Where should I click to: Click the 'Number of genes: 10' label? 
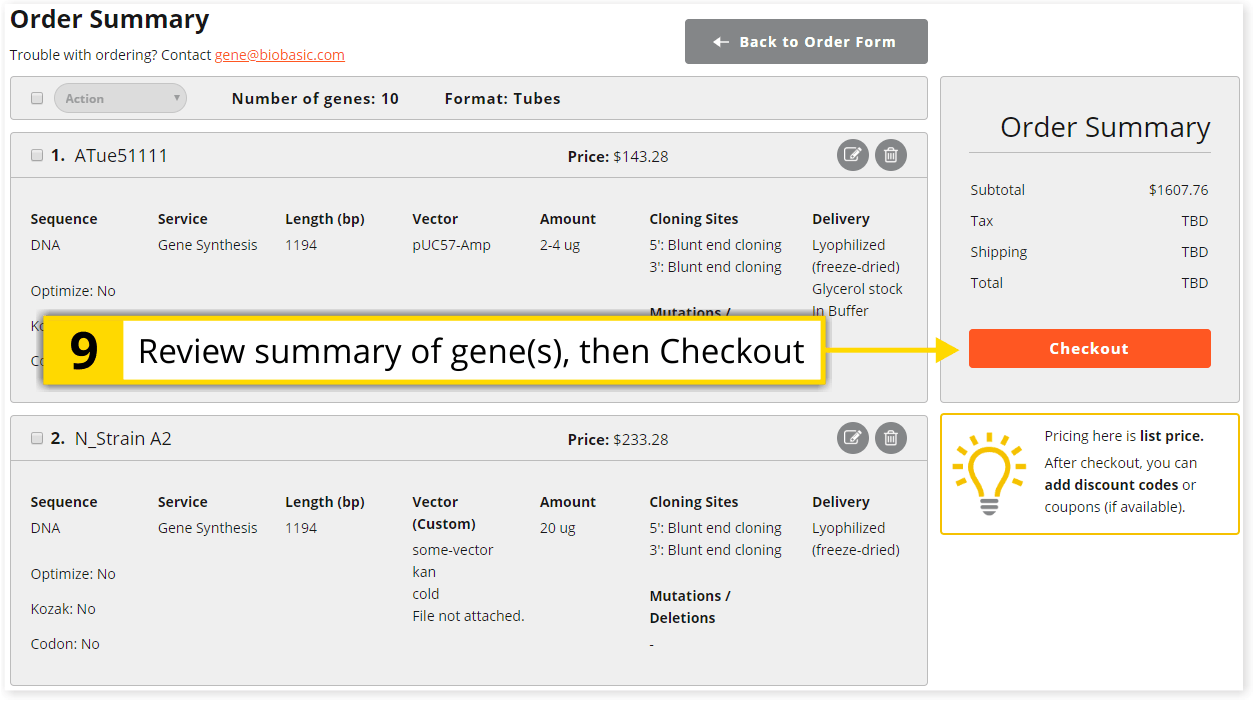click(x=315, y=98)
